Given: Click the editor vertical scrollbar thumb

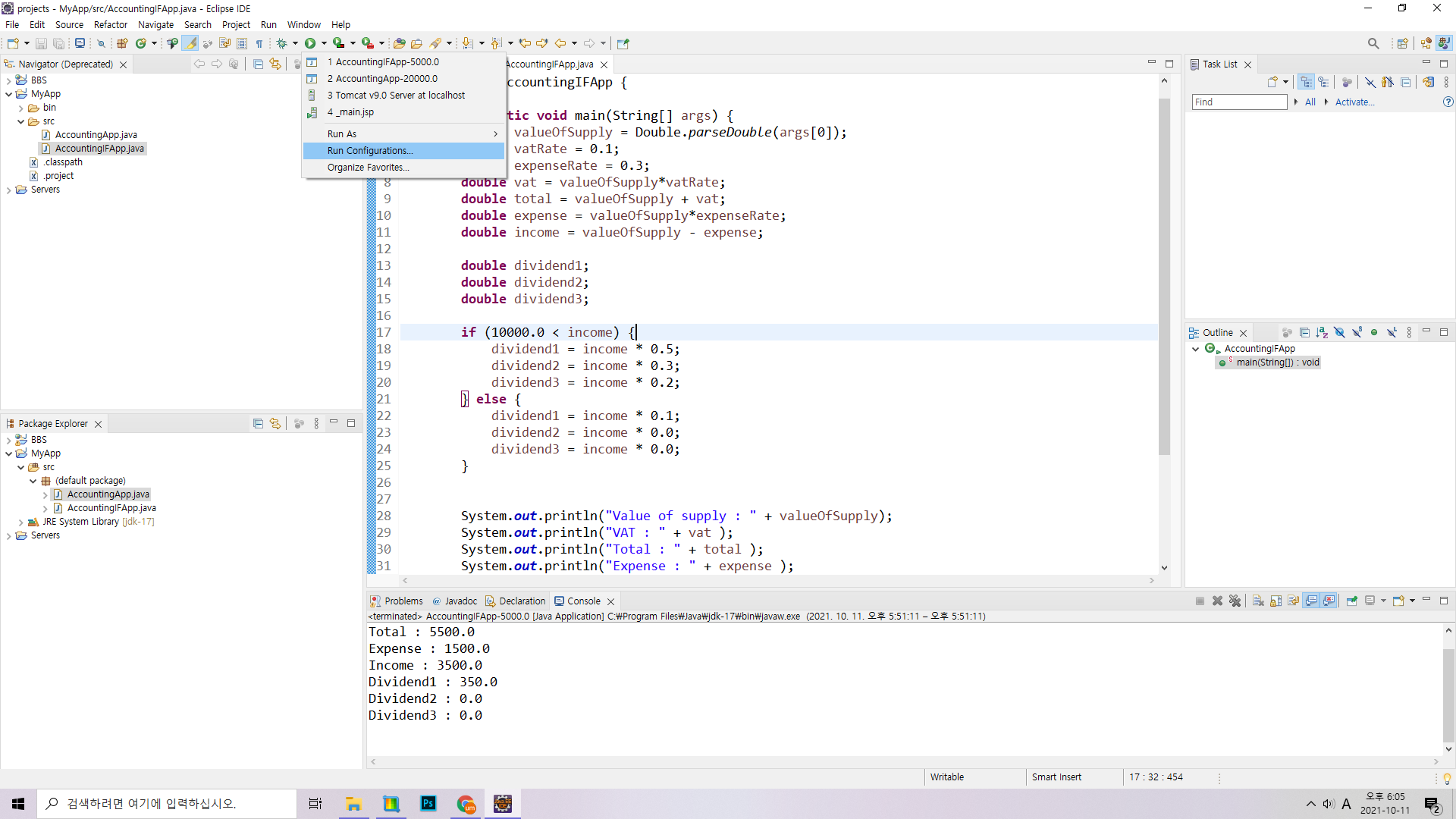Looking at the screenshot, I should [x=1164, y=277].
